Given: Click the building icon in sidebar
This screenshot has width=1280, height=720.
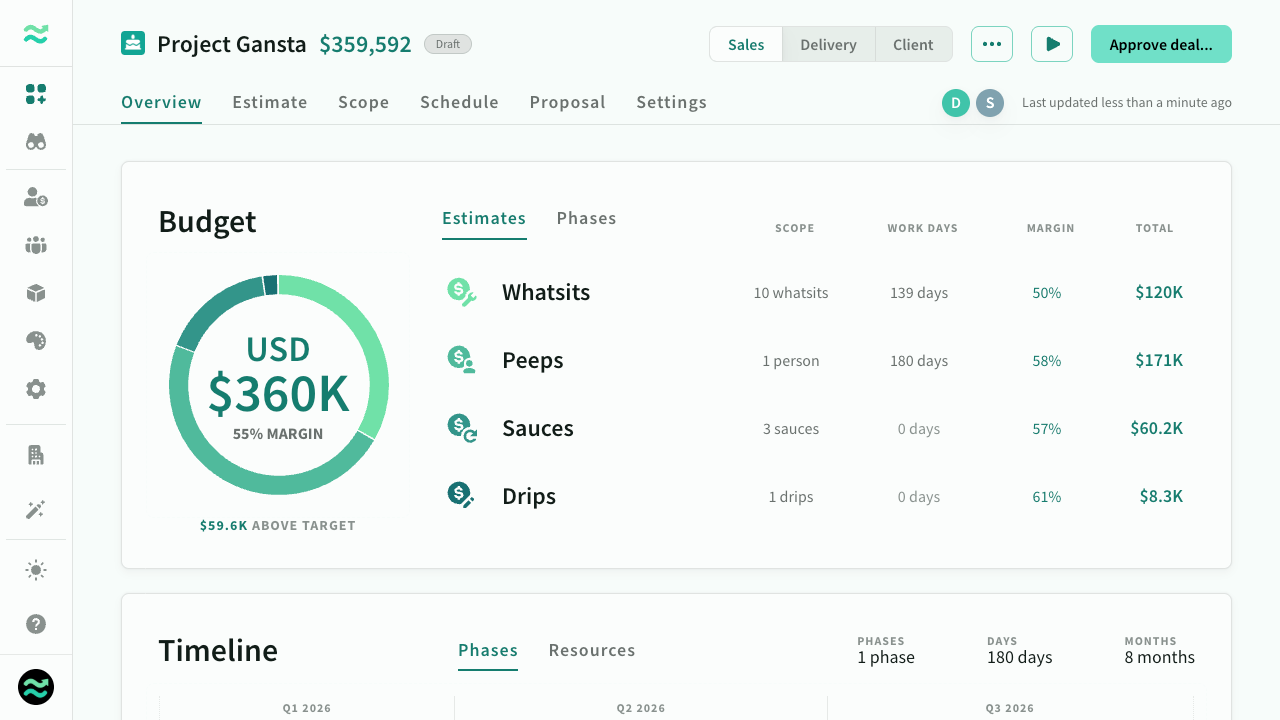Looking at the screenshot, I should (36, 456).
